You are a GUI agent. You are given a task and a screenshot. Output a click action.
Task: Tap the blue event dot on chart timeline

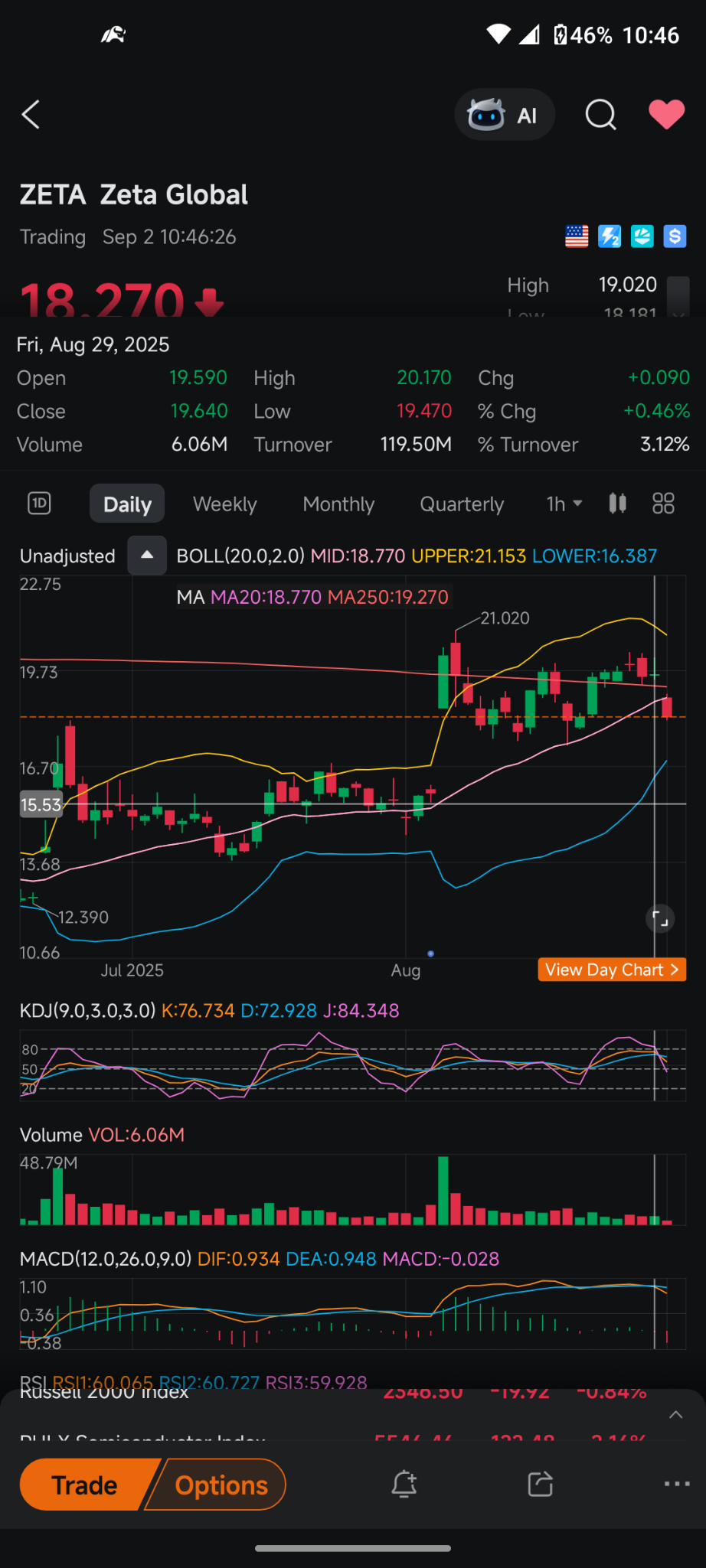pyautogui.click(x=430, y=954)
